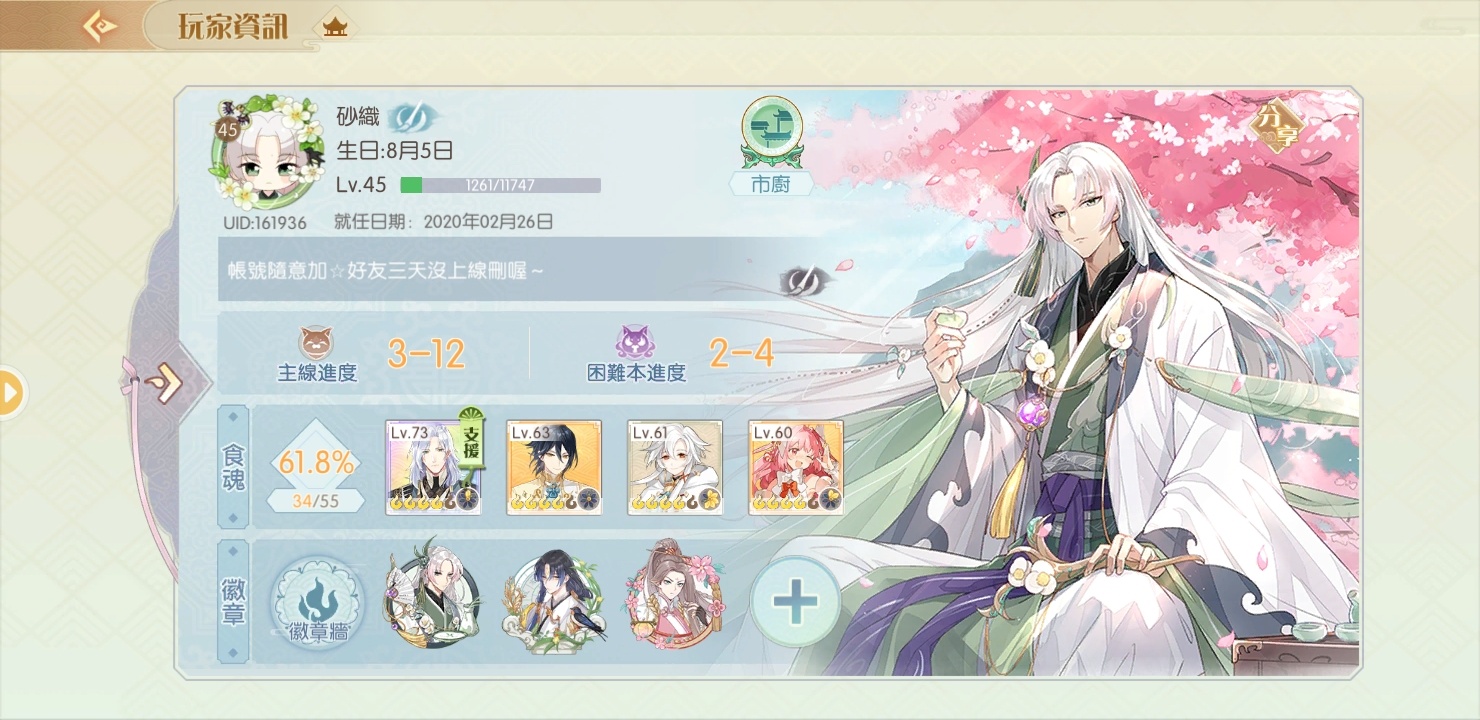
Task: Tap the back arrow icon
Action: (x=99, y=25)
